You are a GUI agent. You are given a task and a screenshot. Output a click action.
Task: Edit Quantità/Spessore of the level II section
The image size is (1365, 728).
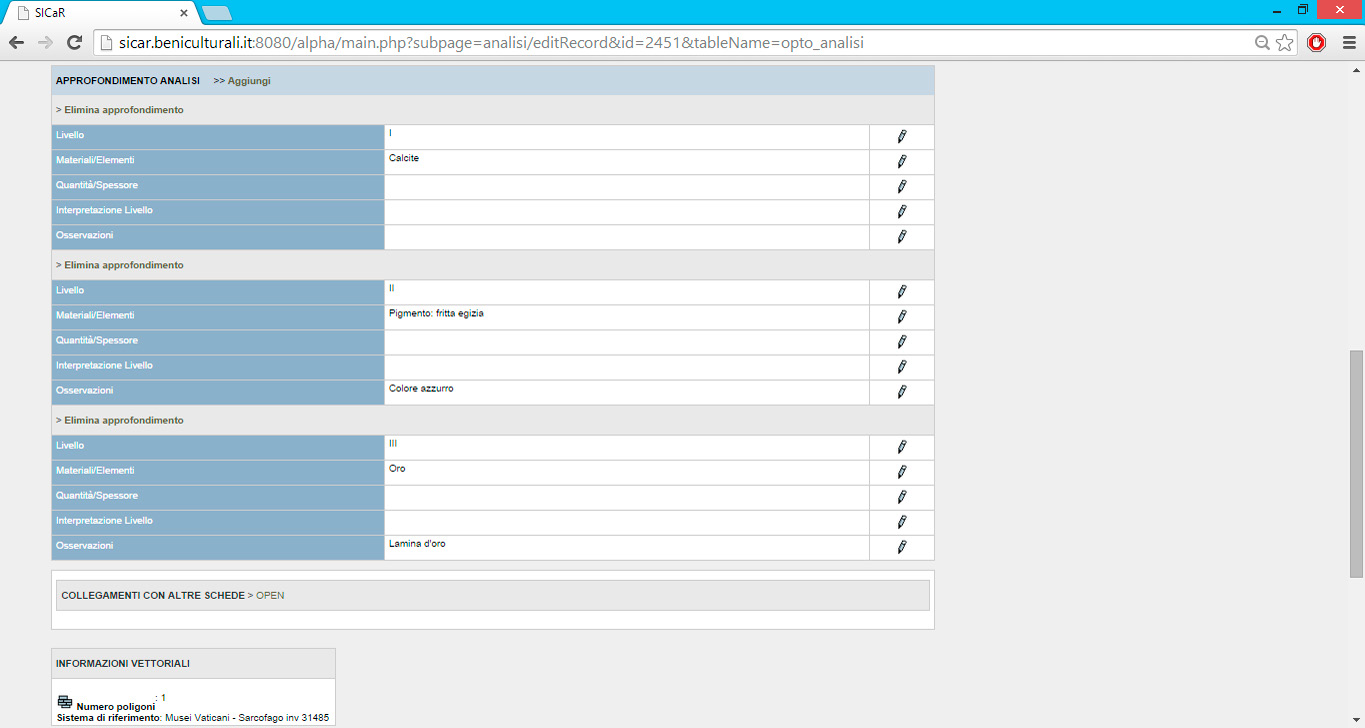(901, 342)
